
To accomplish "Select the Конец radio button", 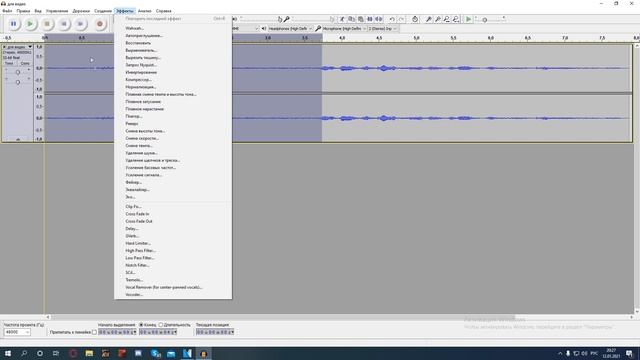I will [x=141, y=325].
